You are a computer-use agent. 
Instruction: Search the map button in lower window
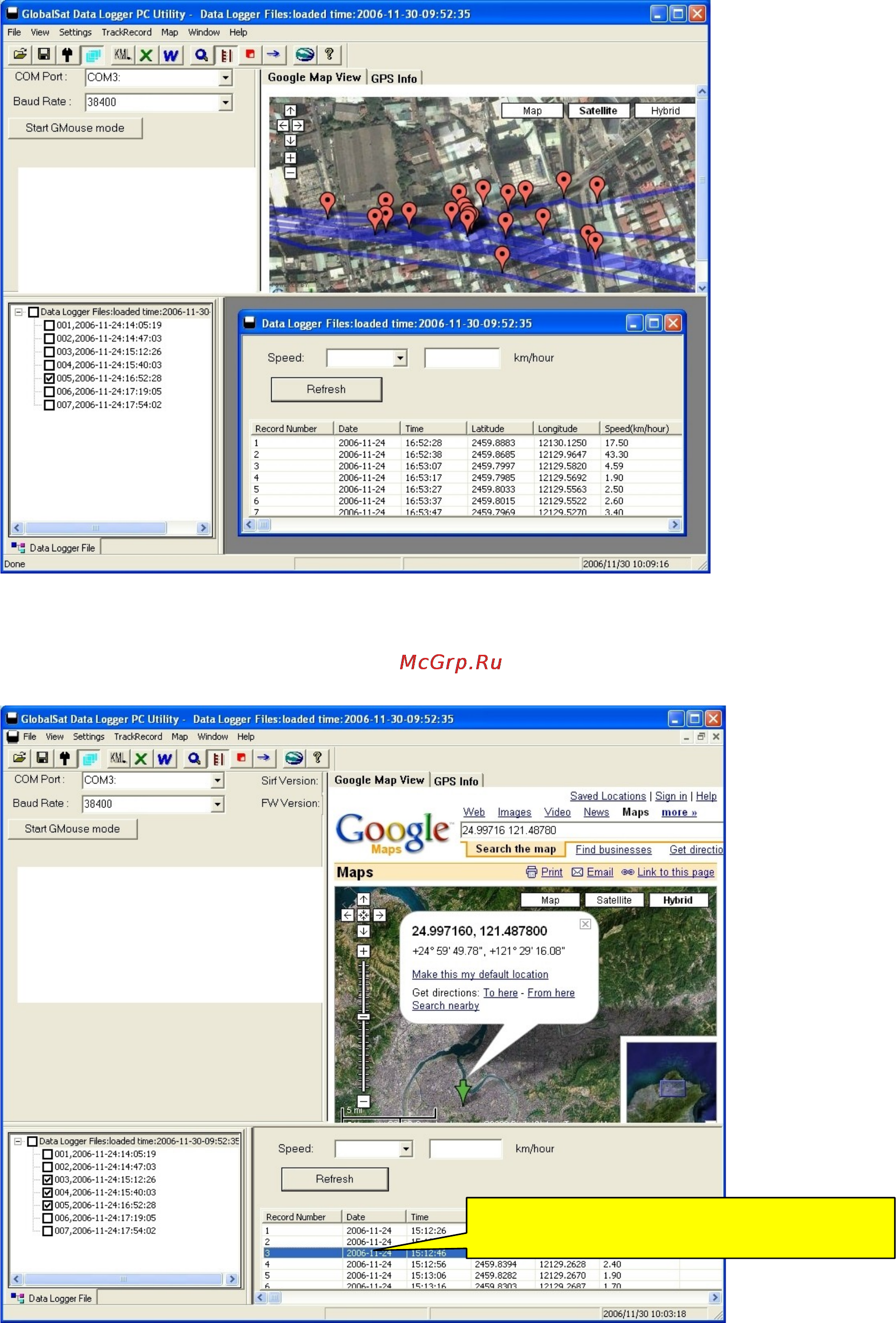coord(516,849)
